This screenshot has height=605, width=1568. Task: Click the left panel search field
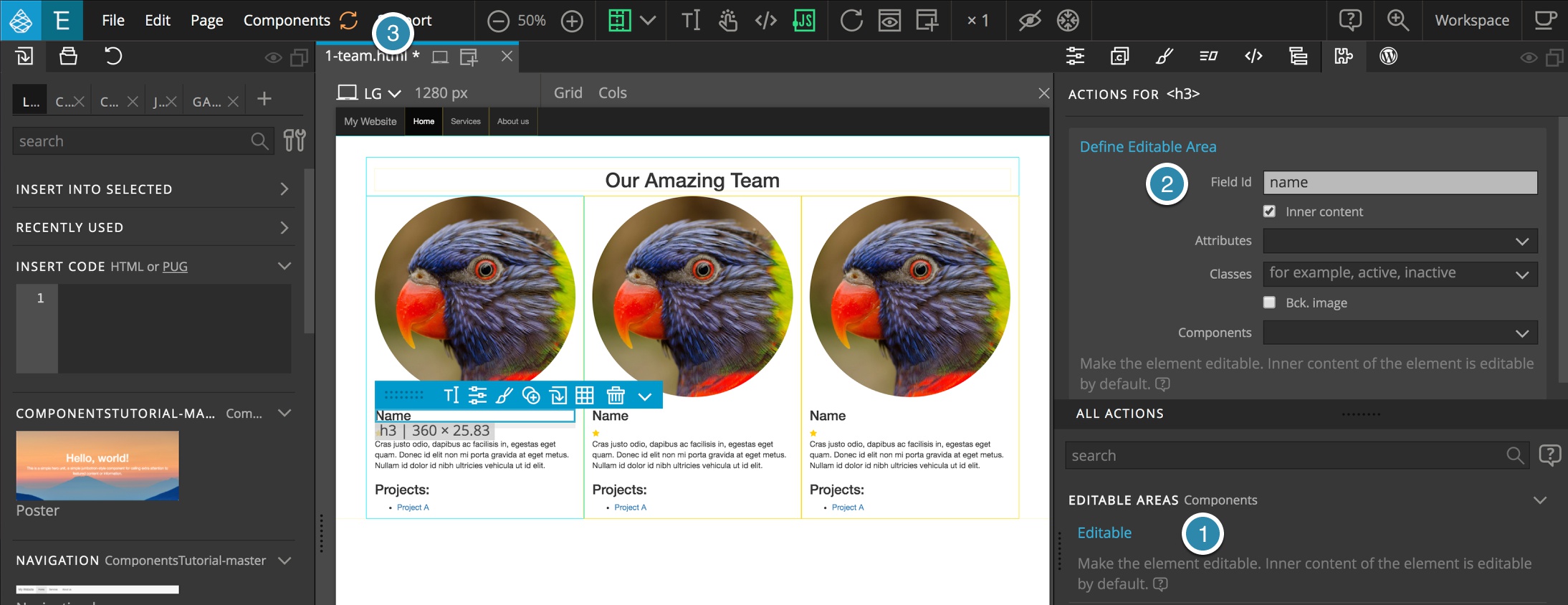click(x=143, y=141)
